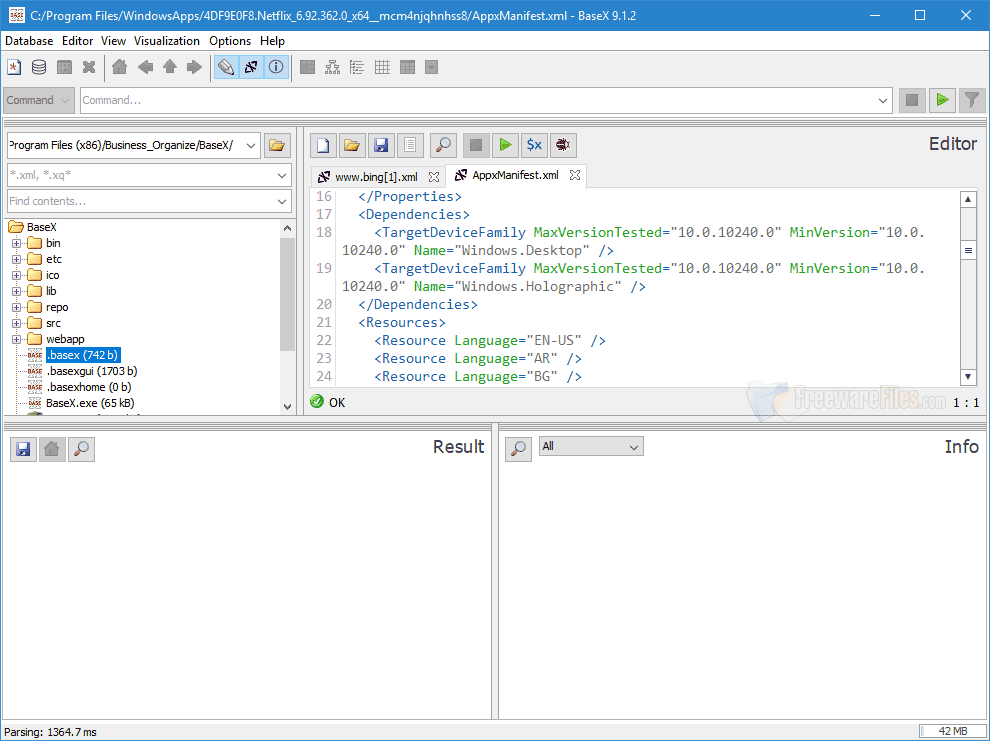
Task: Select the $x external variables icon
Action: pos(533,145)
